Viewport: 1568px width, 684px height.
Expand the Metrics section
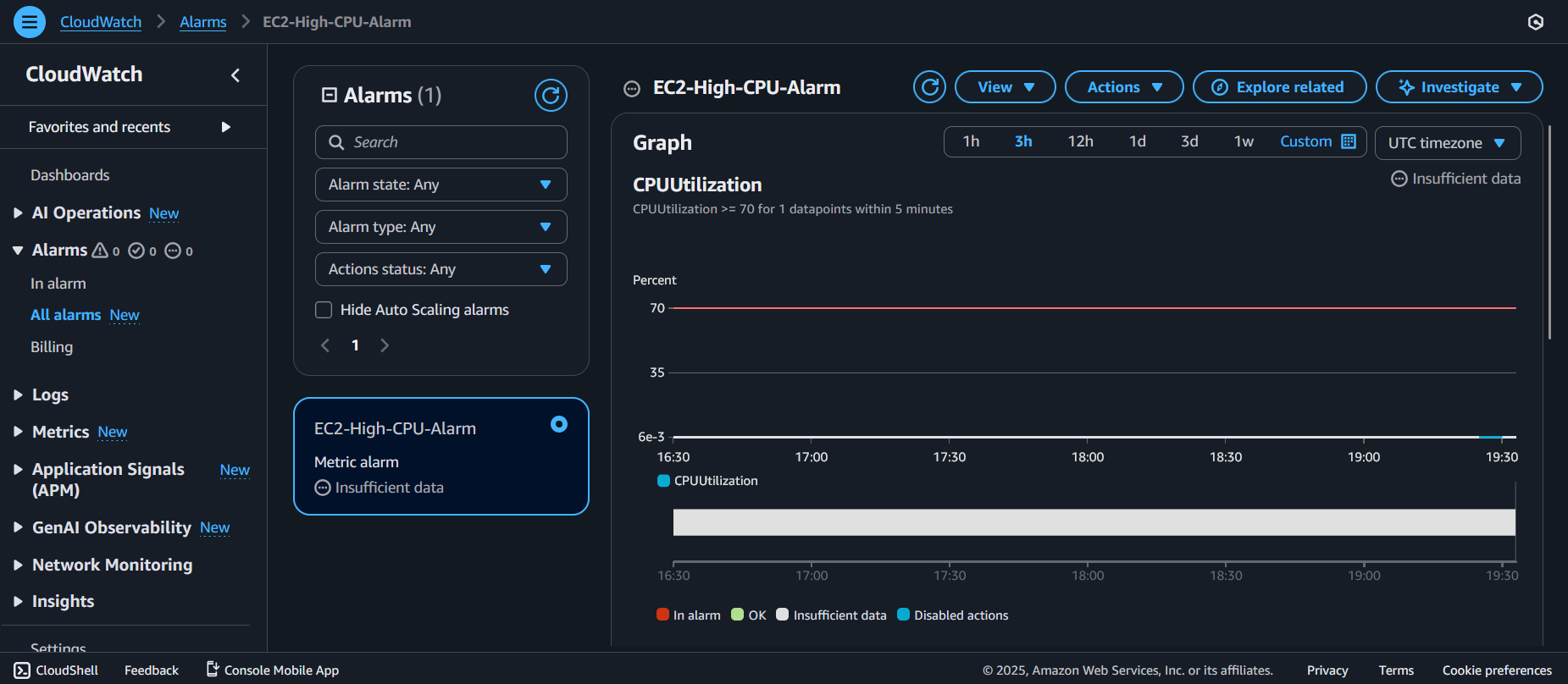[x=18, y=432]
